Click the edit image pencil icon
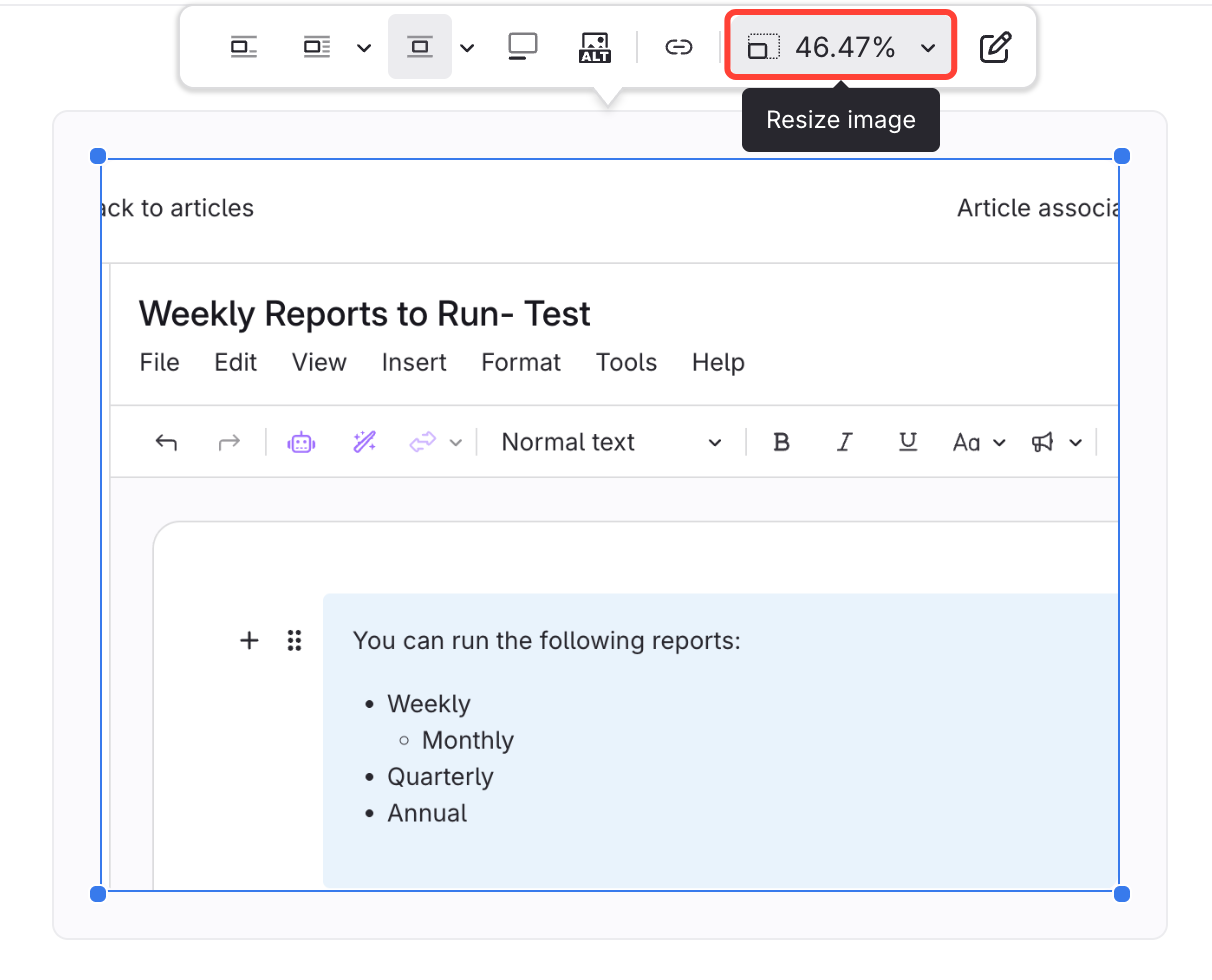This screenshot has width=1212, height=980. click(994, 47)
